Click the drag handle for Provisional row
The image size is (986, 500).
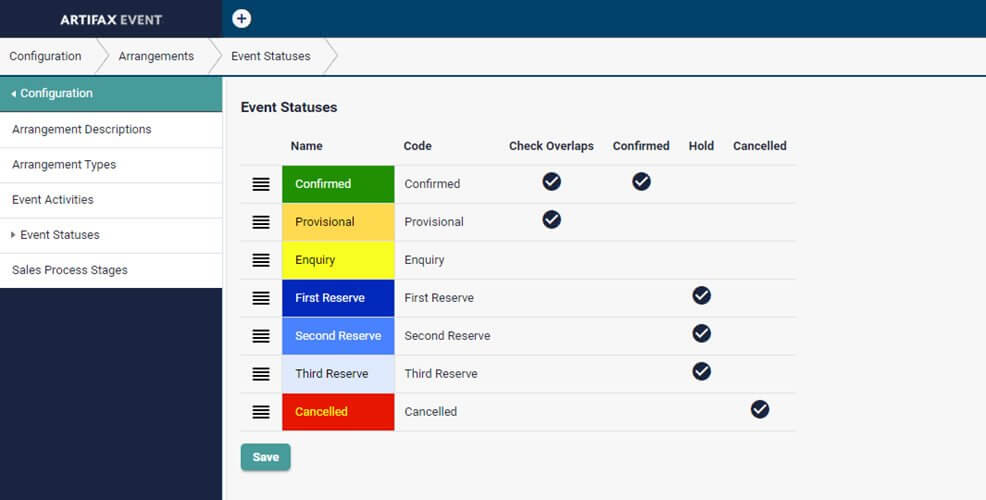261,222
